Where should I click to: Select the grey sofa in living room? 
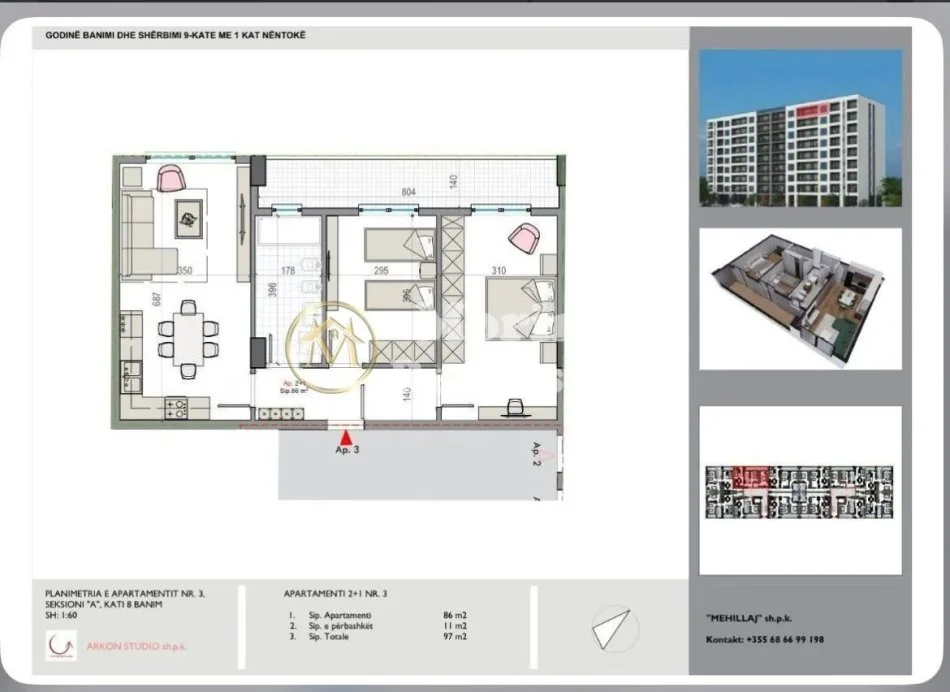click(x=140, y=233)
